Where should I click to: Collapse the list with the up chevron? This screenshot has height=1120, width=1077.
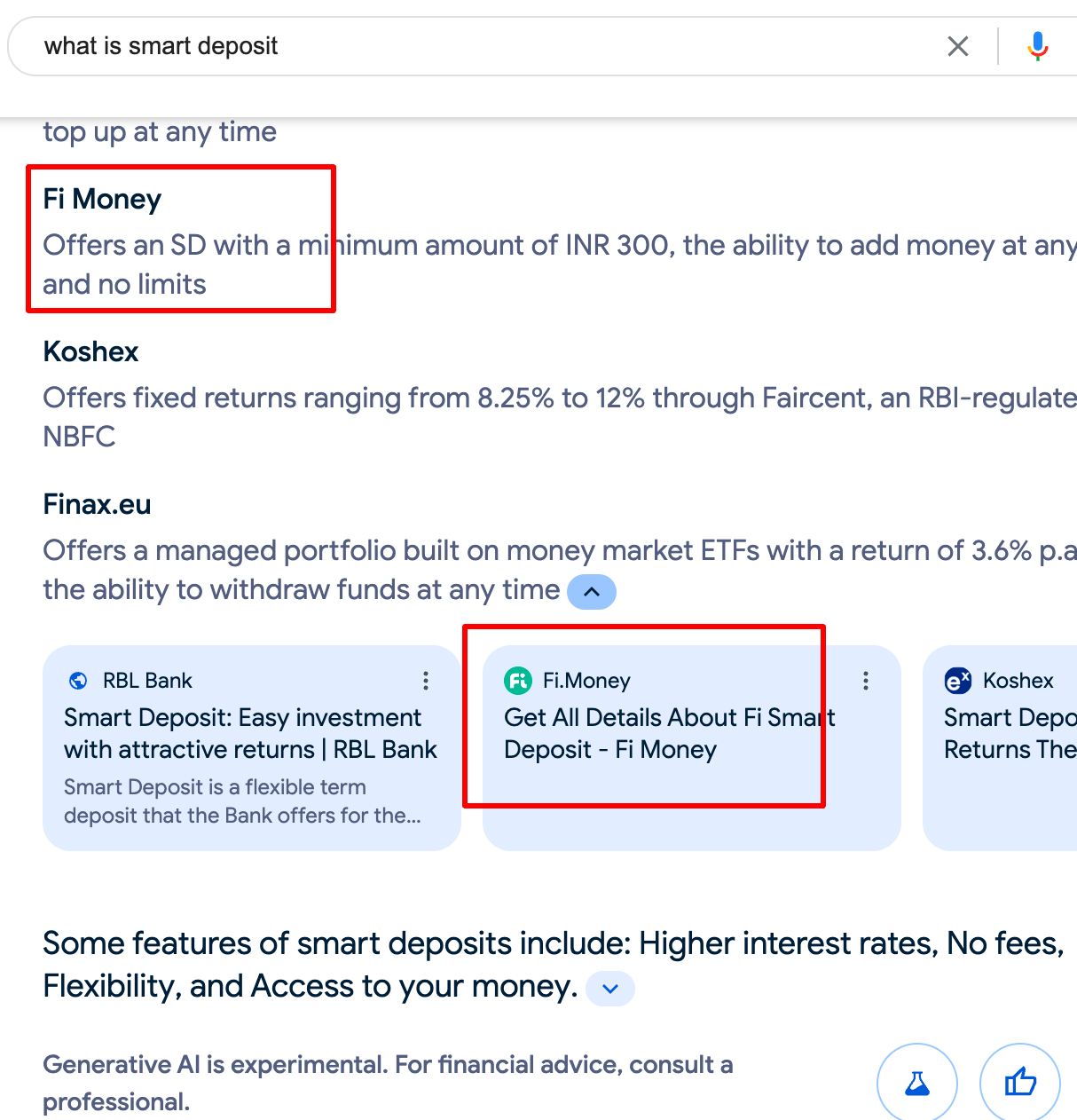tap(592, 592)
